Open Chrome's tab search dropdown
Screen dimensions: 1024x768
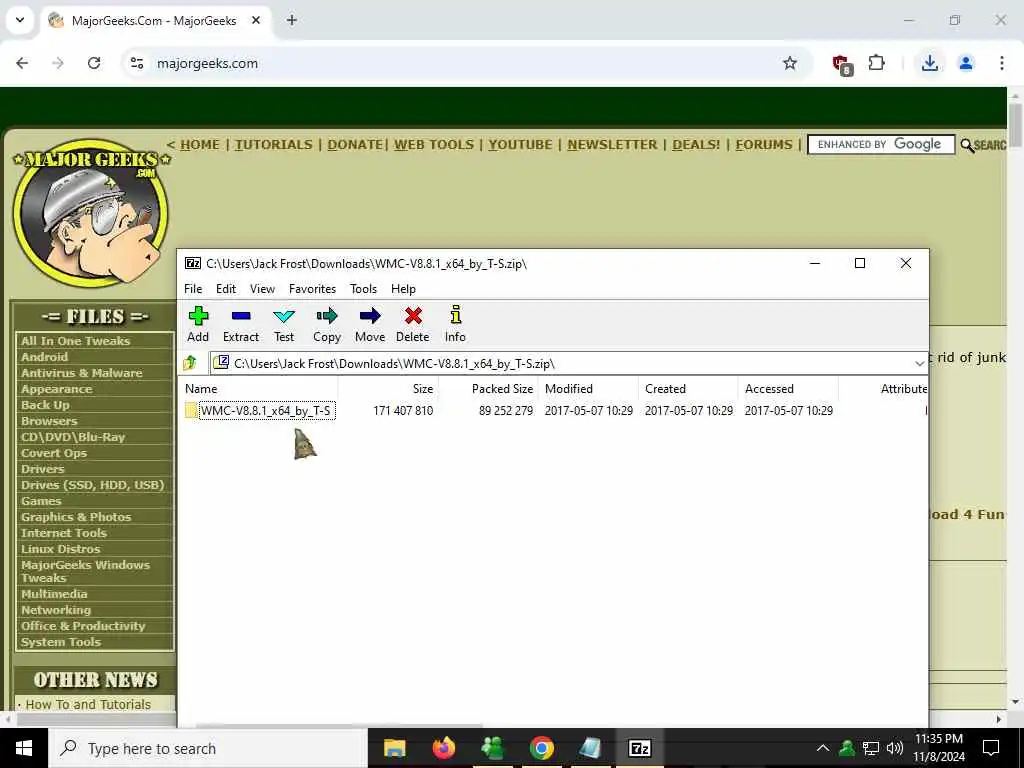pos(20,20)
